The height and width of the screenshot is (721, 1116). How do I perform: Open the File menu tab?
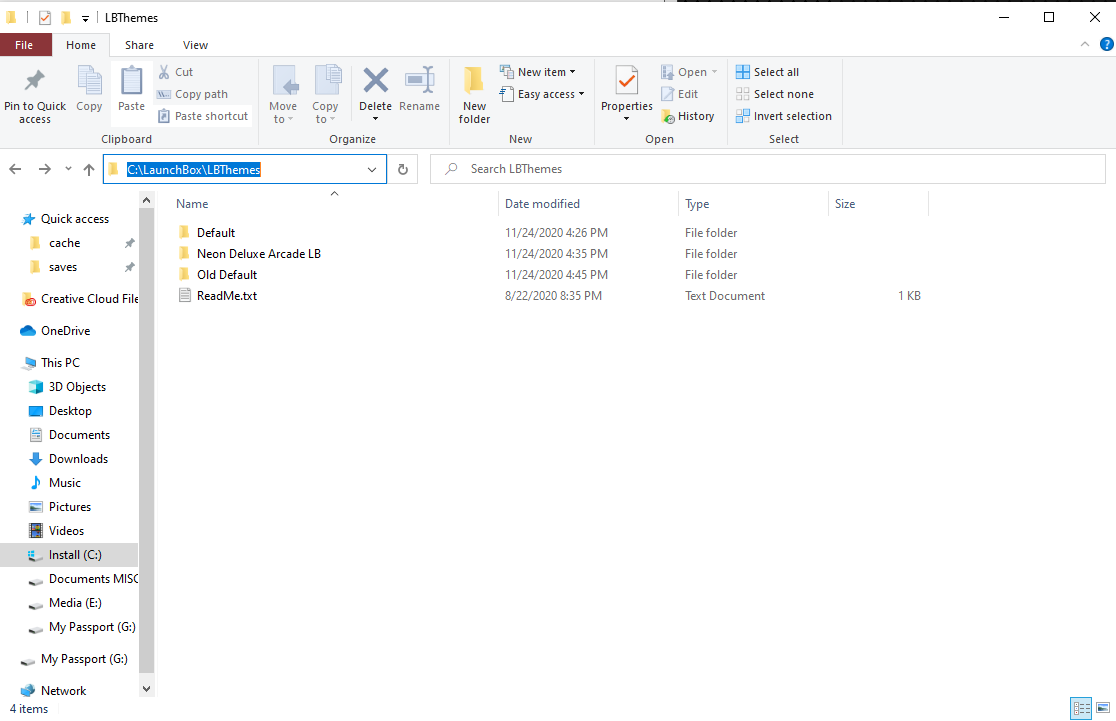click(25, 45)
